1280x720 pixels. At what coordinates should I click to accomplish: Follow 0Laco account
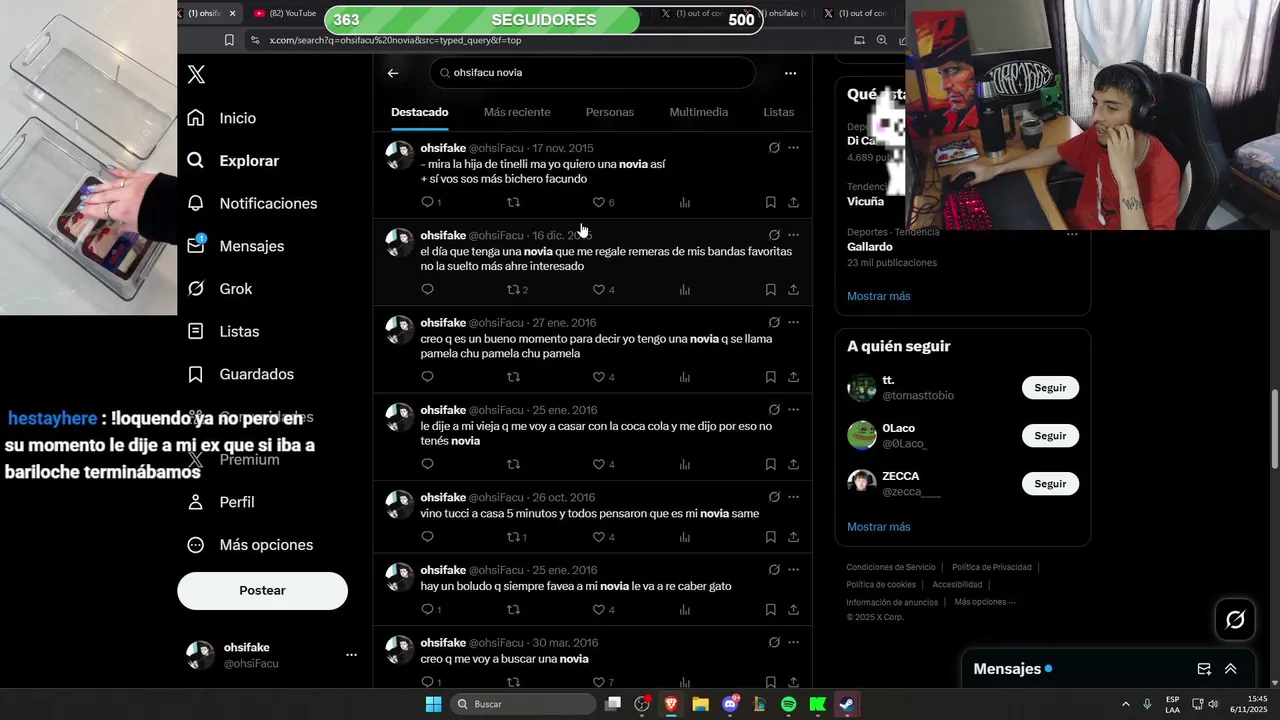[x=1050, y=436]
